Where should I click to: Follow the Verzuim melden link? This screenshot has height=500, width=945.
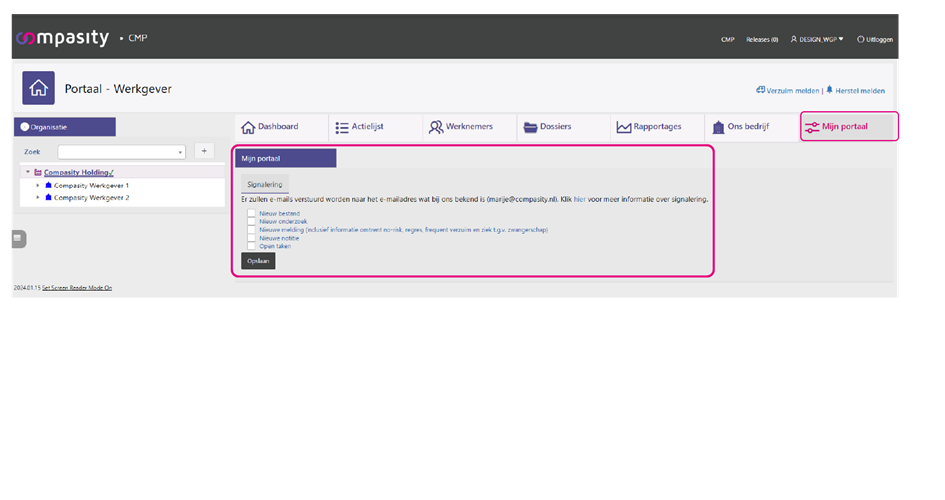pyautogui.click(x=793, y=90)
